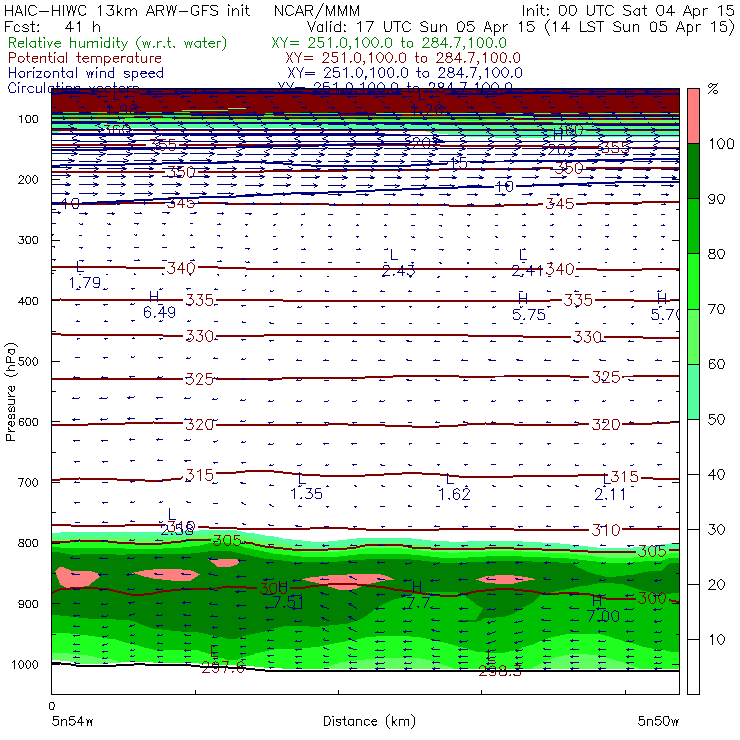Click the colorbar segment between 70 and 80

(693, 281)
